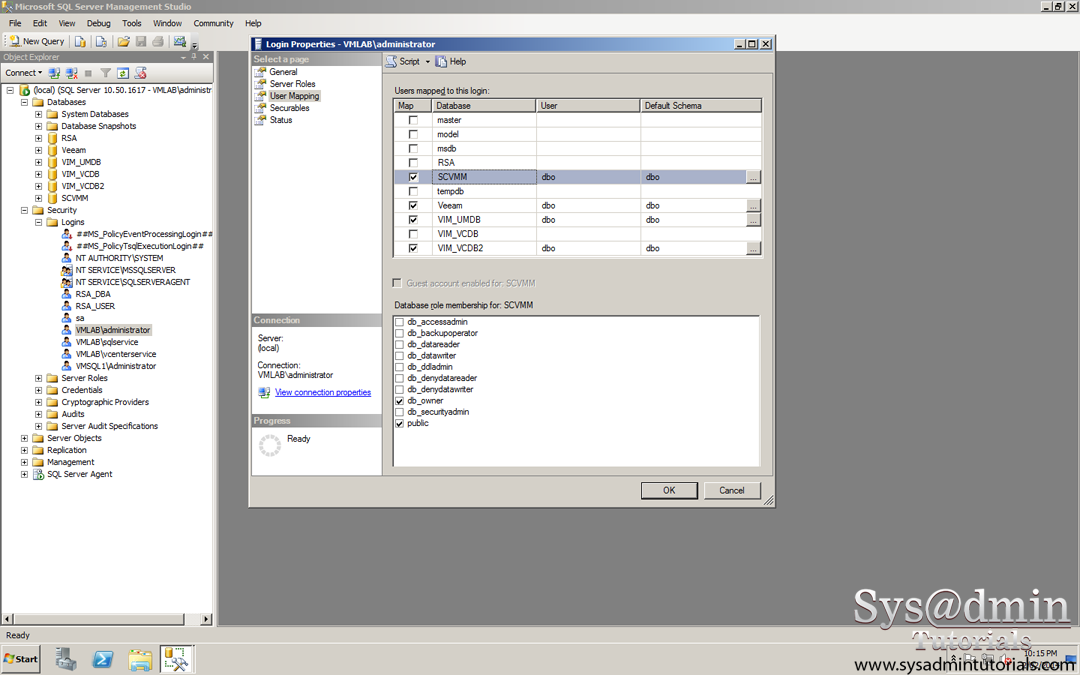Switch to the General page
This screenshot has width=1080, height=675.
click(x=283, y=72)
